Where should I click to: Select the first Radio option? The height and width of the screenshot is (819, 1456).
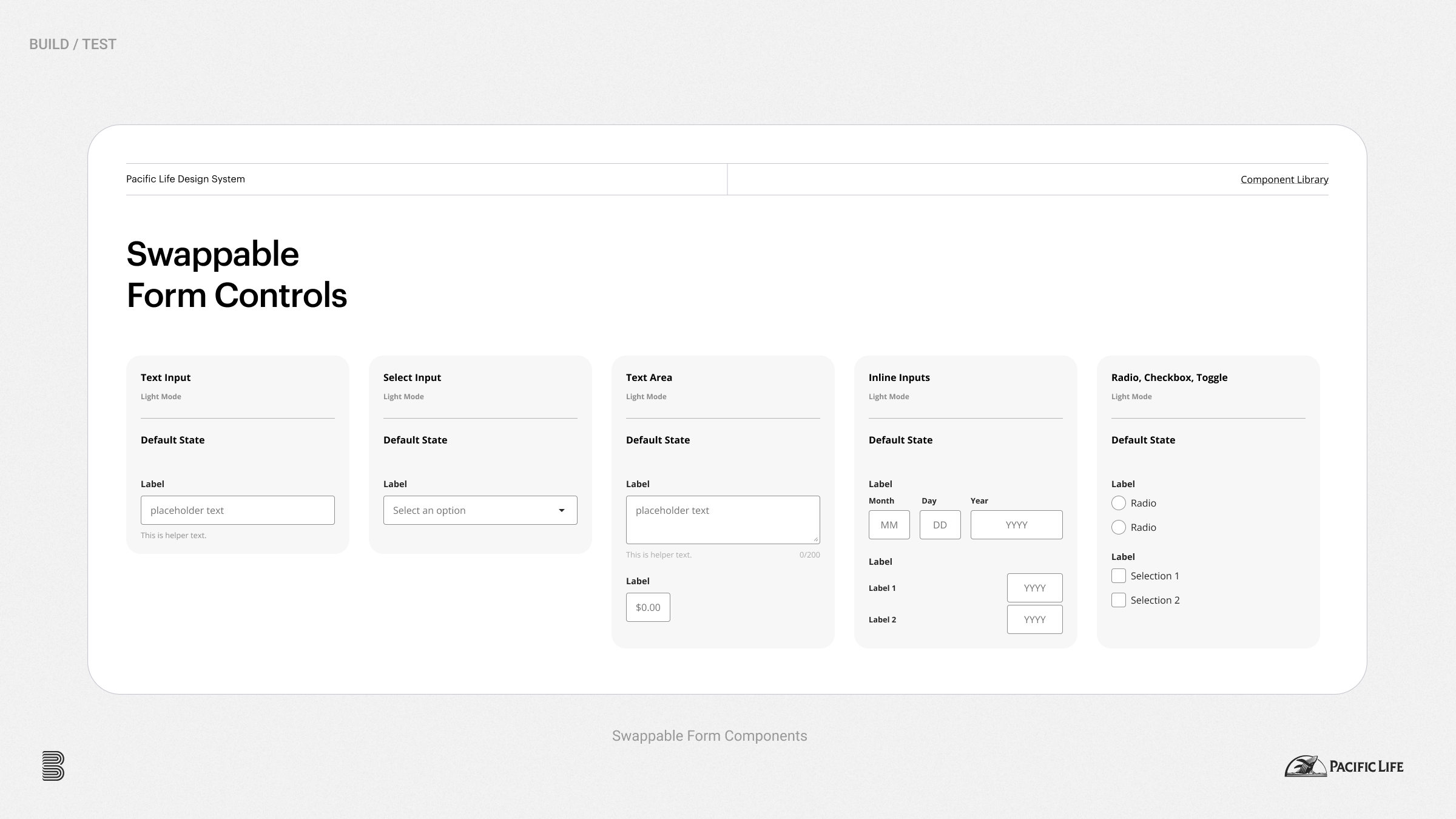pos(1119,503)
